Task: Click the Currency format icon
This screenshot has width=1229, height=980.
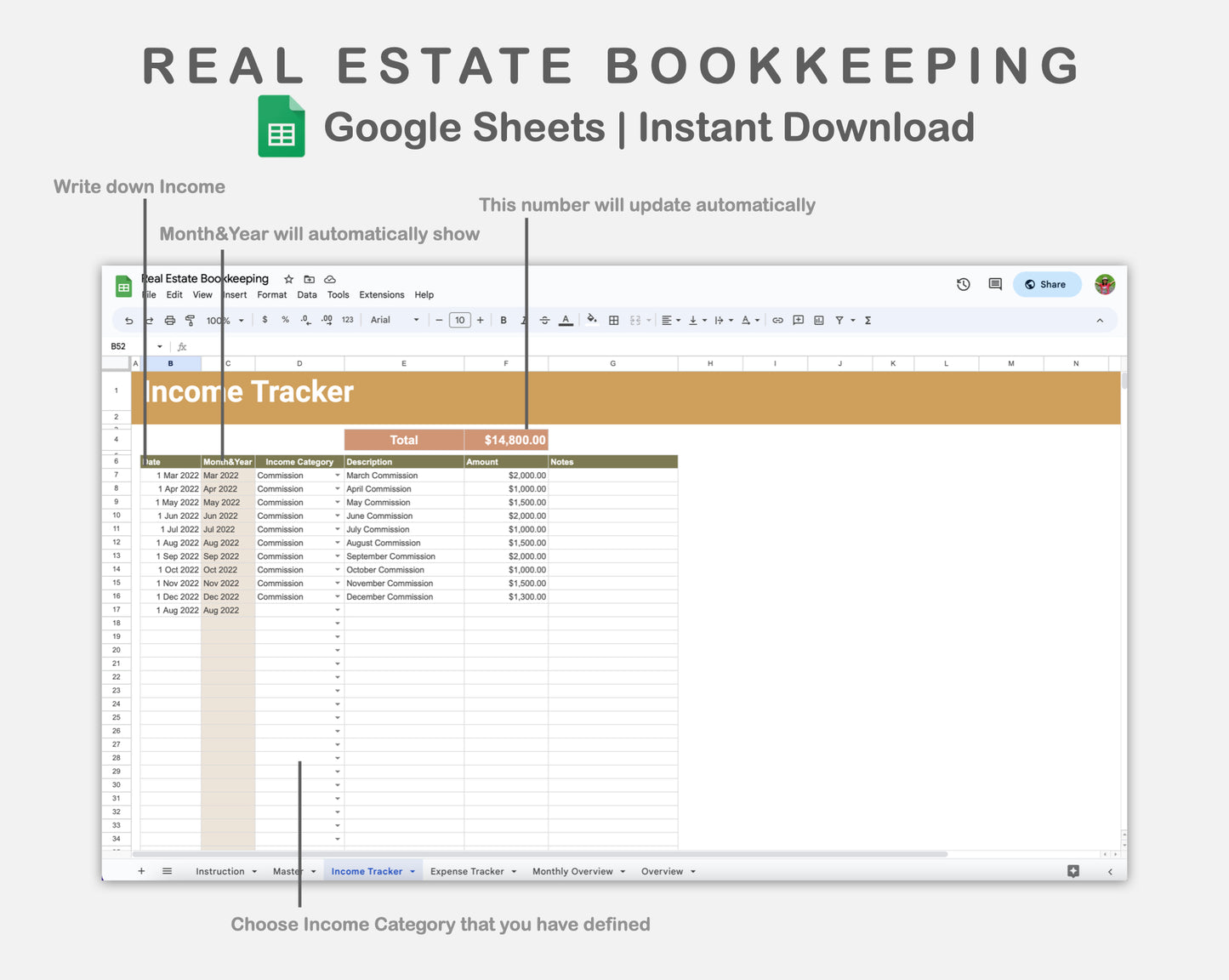Action: coord(265,320)
